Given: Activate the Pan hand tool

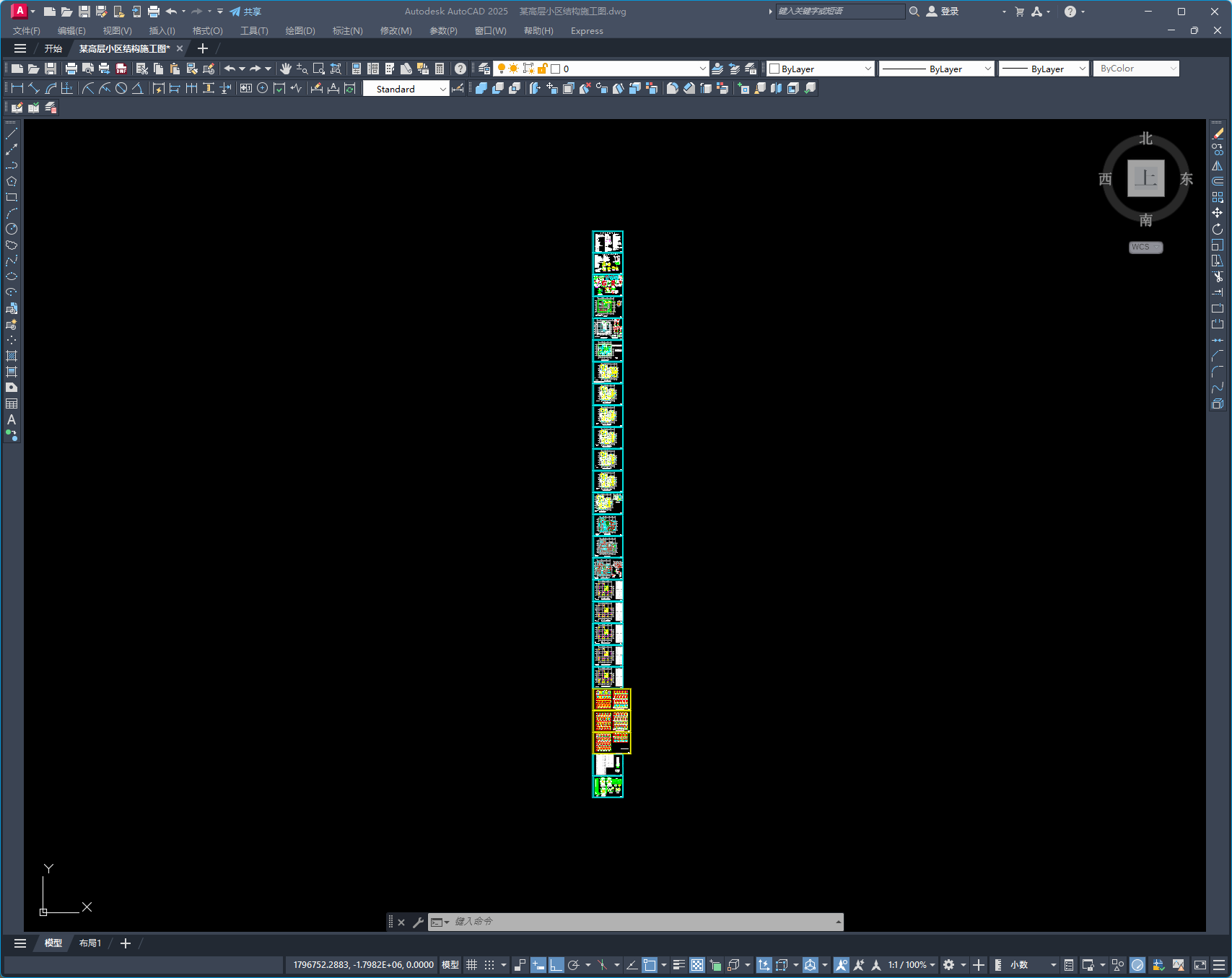Looking at the screenshot, I should click(x=286, y=69).
